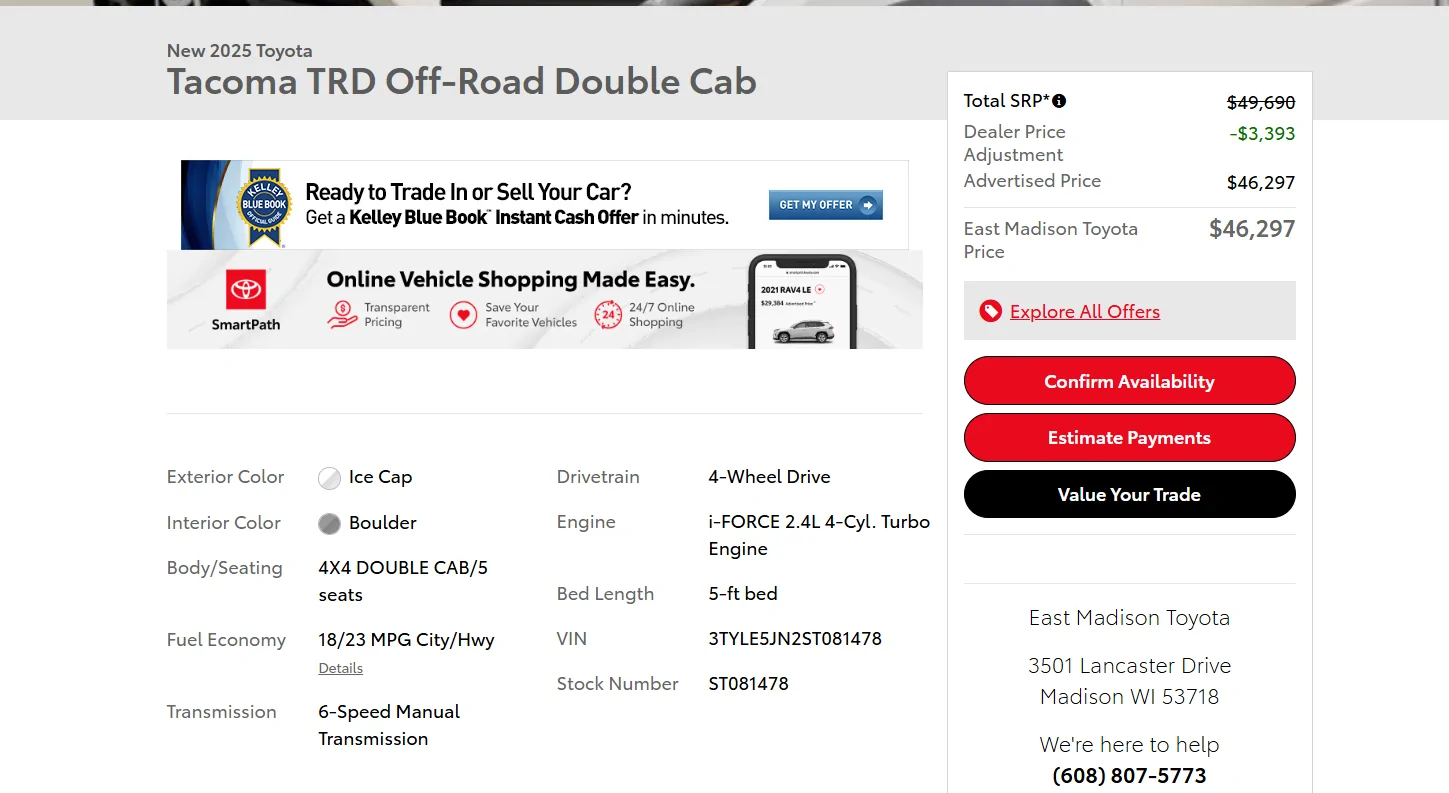1449x793 pixels.
Task: Open the fuel economy Details link
Action: tap(340, 668)
